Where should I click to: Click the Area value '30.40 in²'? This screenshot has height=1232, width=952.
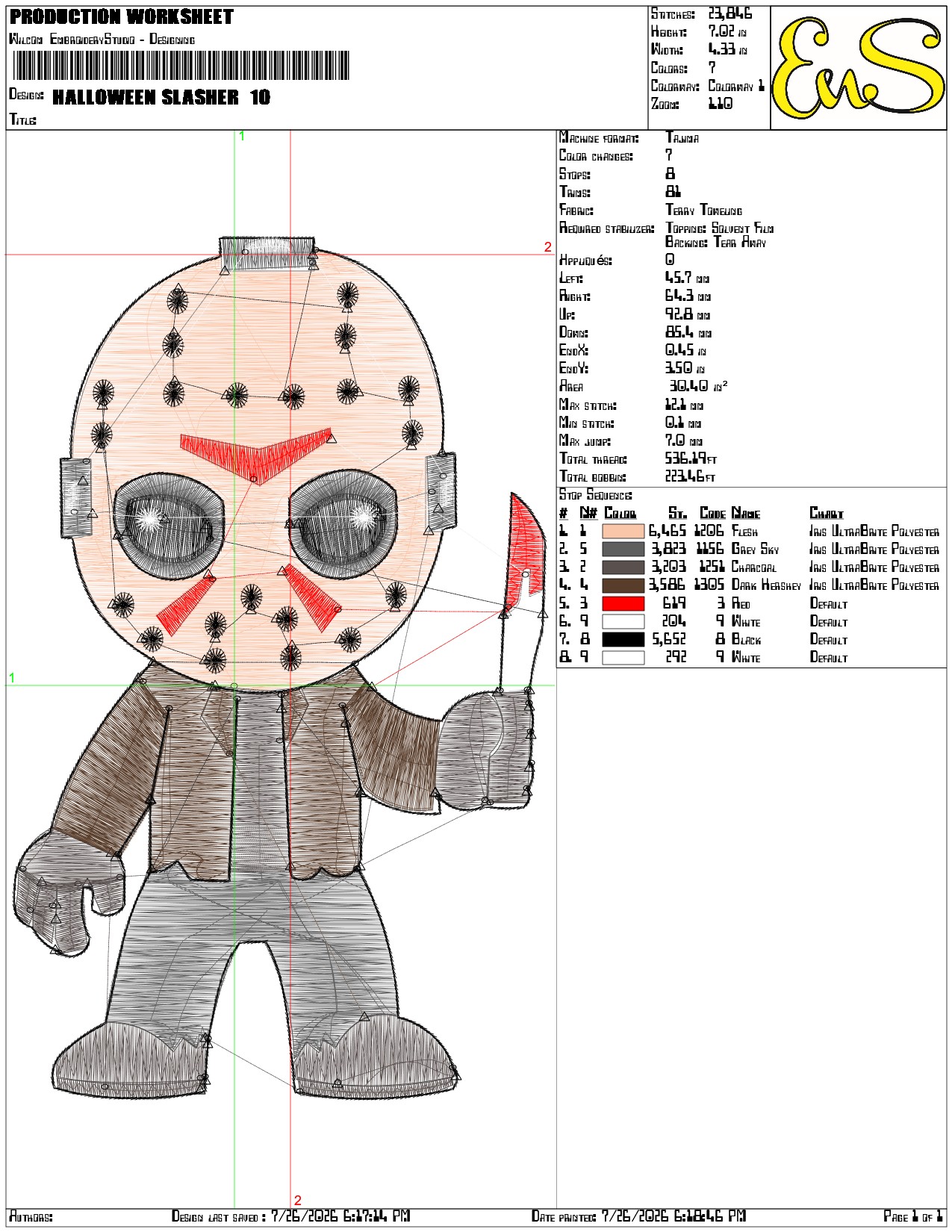pyautogui.click(x=698, y=386)
